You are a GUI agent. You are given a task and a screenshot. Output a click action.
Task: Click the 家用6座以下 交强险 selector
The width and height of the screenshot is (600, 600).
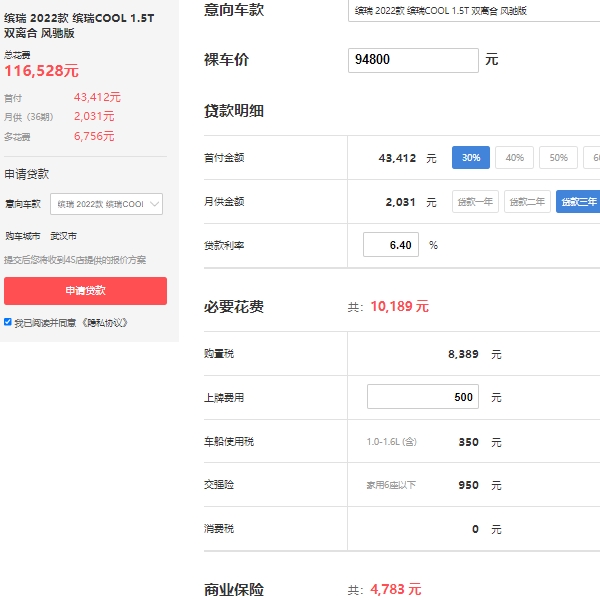(x=390, y=485)
